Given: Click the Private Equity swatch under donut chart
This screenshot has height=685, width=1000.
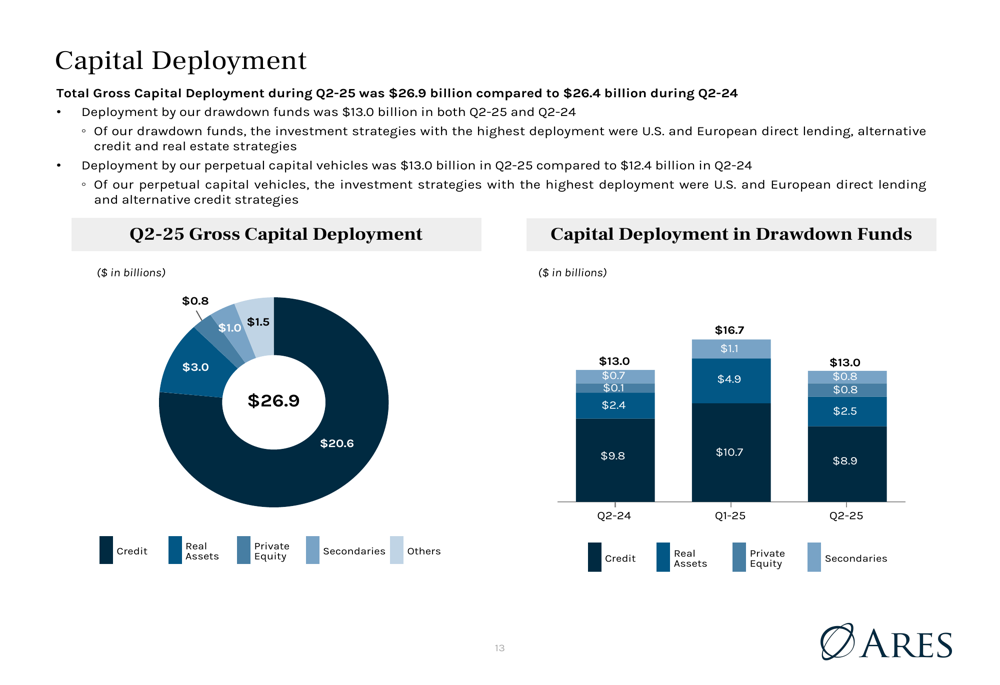Looking at the screenshot, I should point(244,550).
